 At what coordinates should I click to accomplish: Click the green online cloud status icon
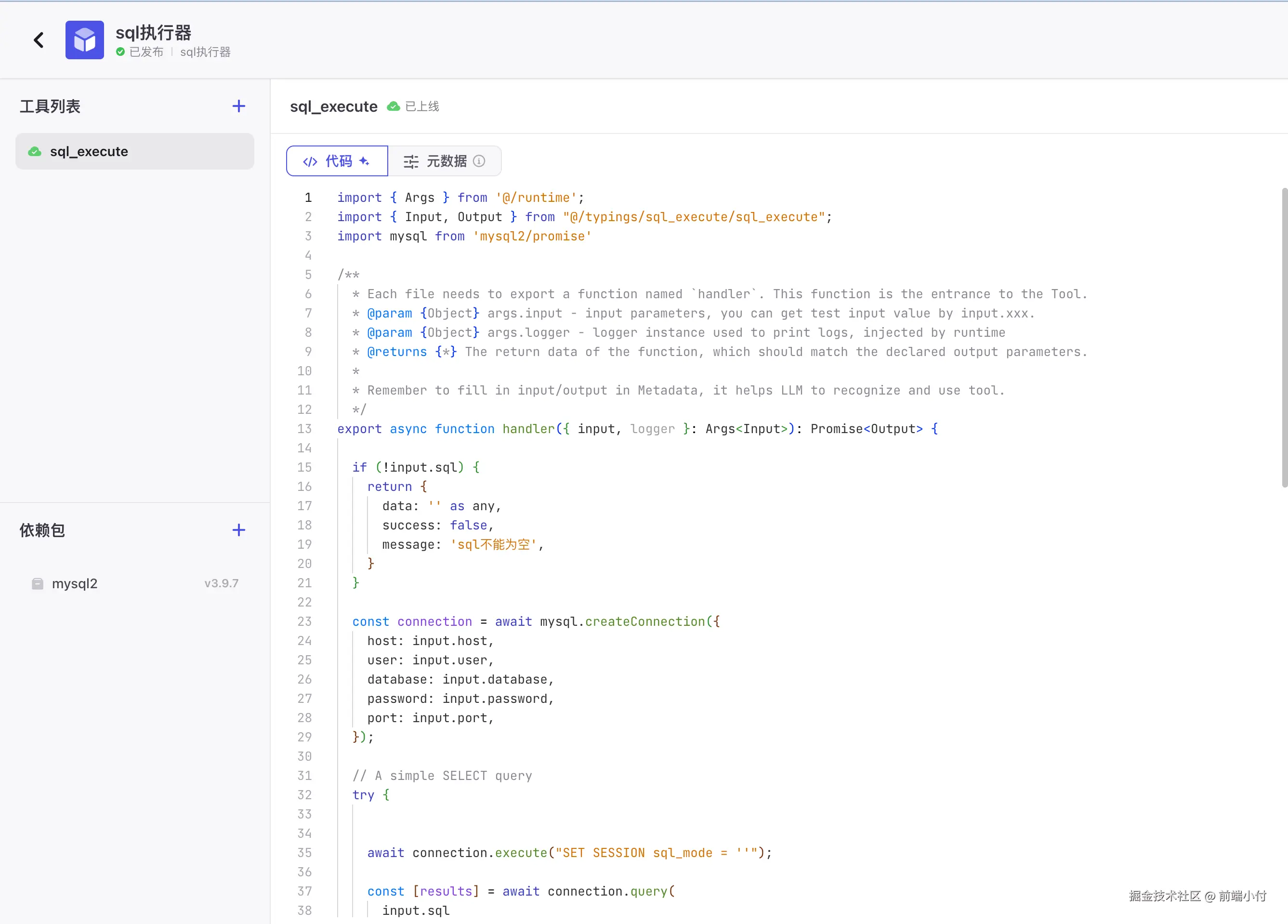(x=393, y=106)
